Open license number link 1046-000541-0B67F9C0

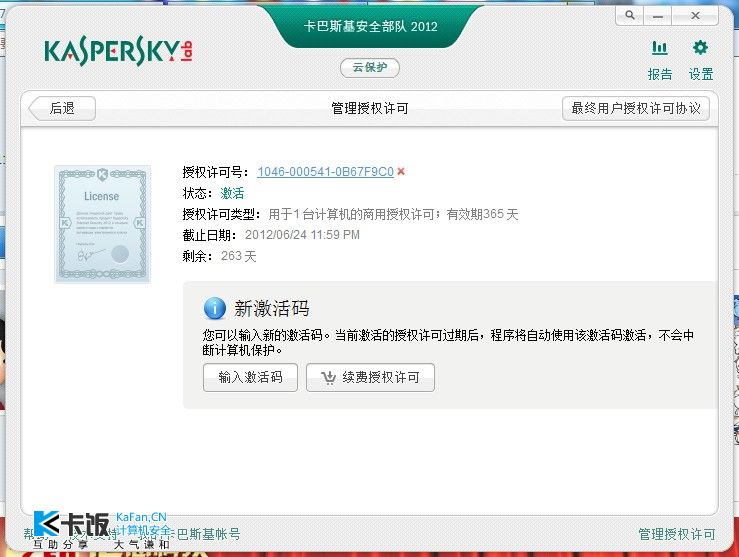pos(325,172)
